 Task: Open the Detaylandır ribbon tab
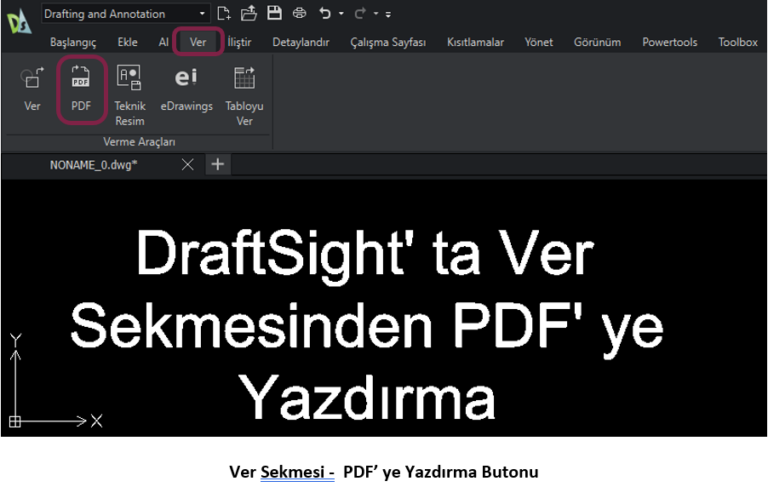[301, 42]
